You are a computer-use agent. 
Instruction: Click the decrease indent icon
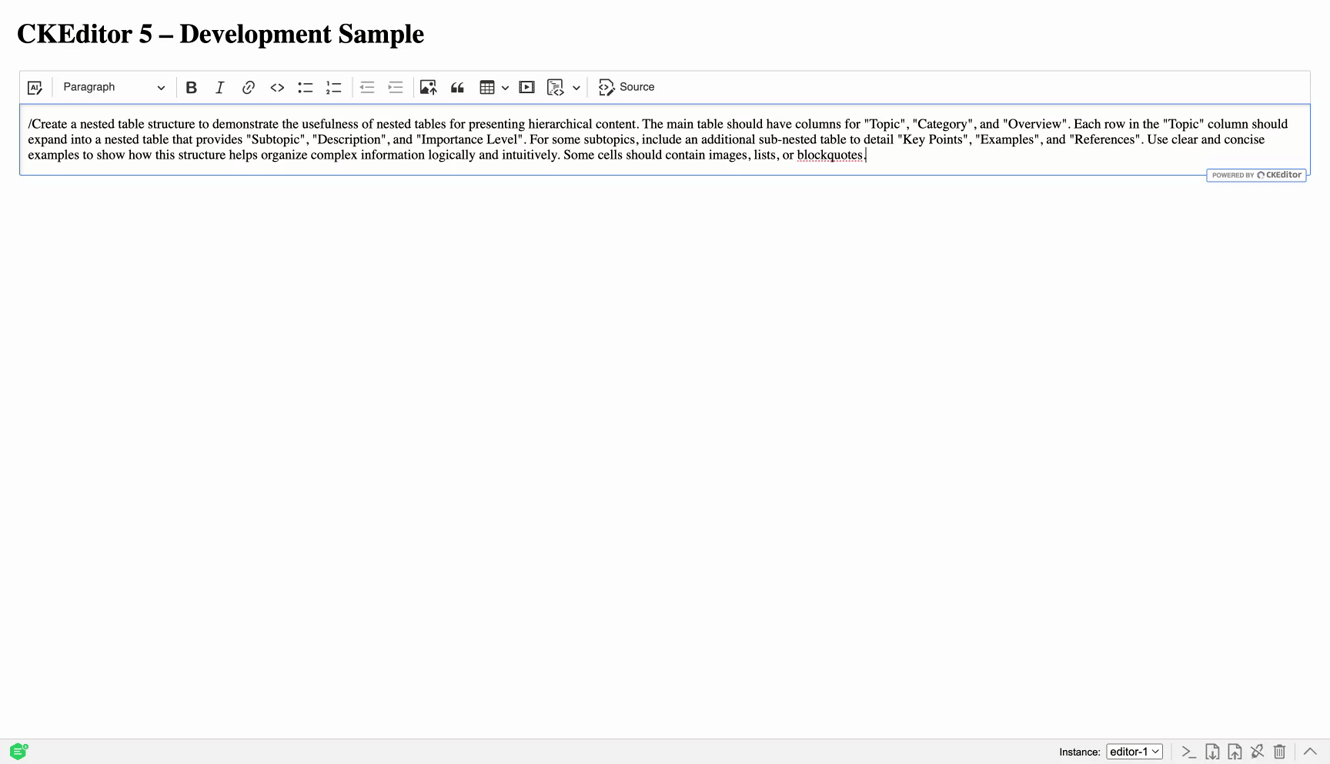[x=367, y=88]
